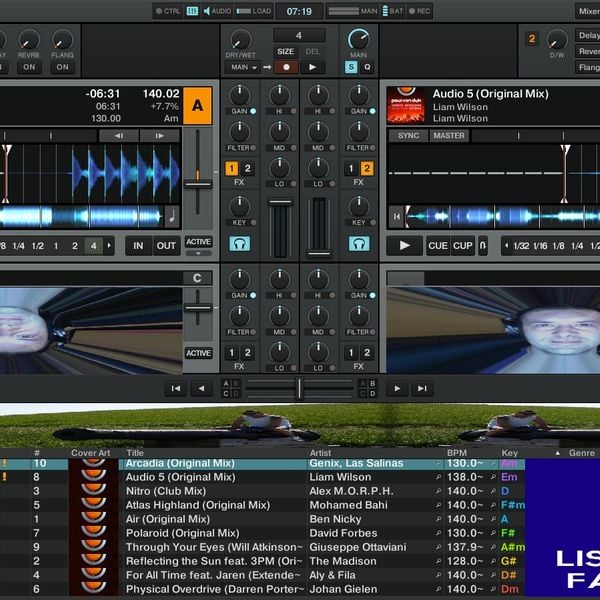Select track Nitro (Club Mix)
Viewport: 600px width, 600px height.
[x=166, y=491]
